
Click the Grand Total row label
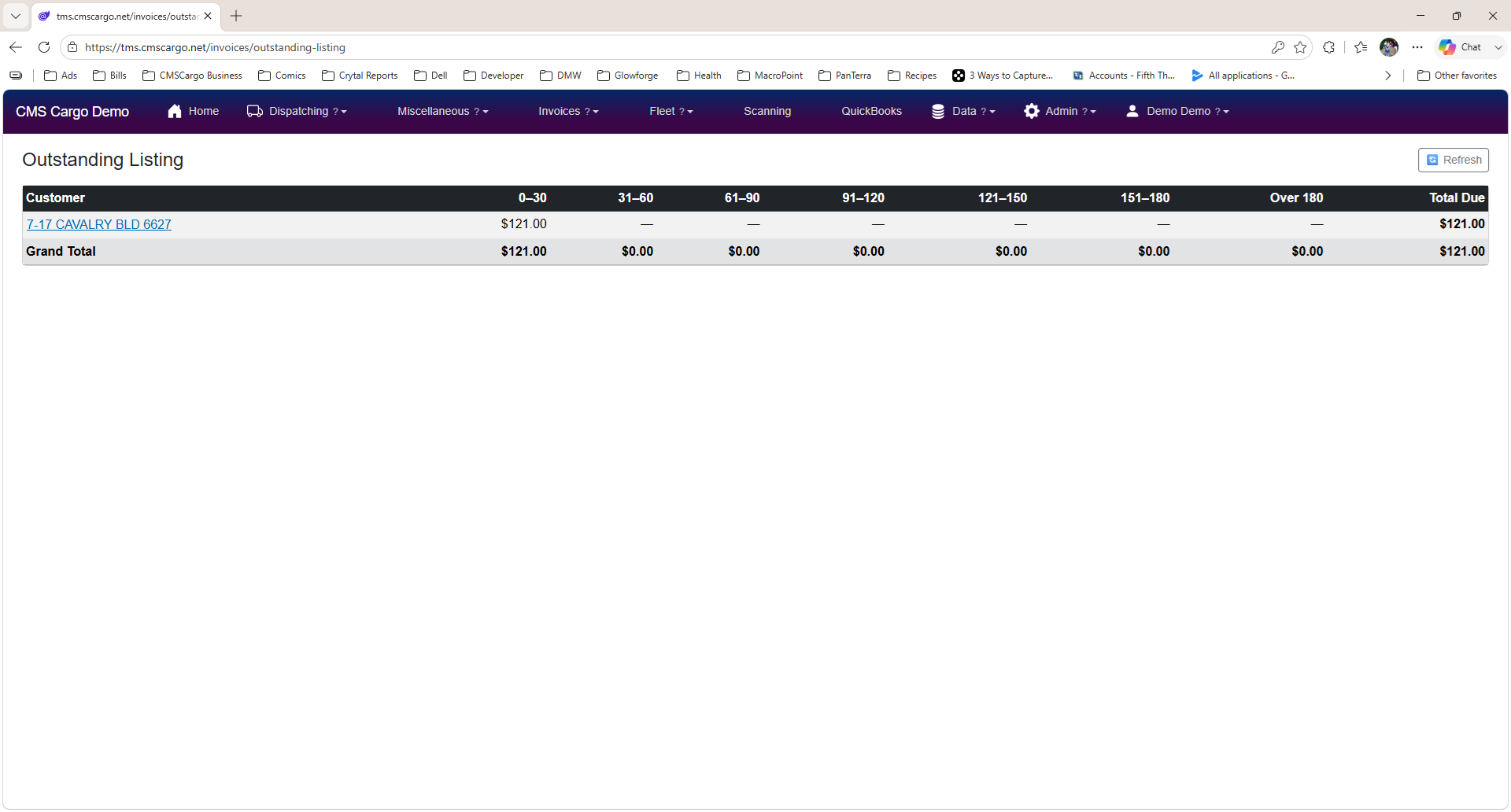pyautogui.click(x=61, y=252)
